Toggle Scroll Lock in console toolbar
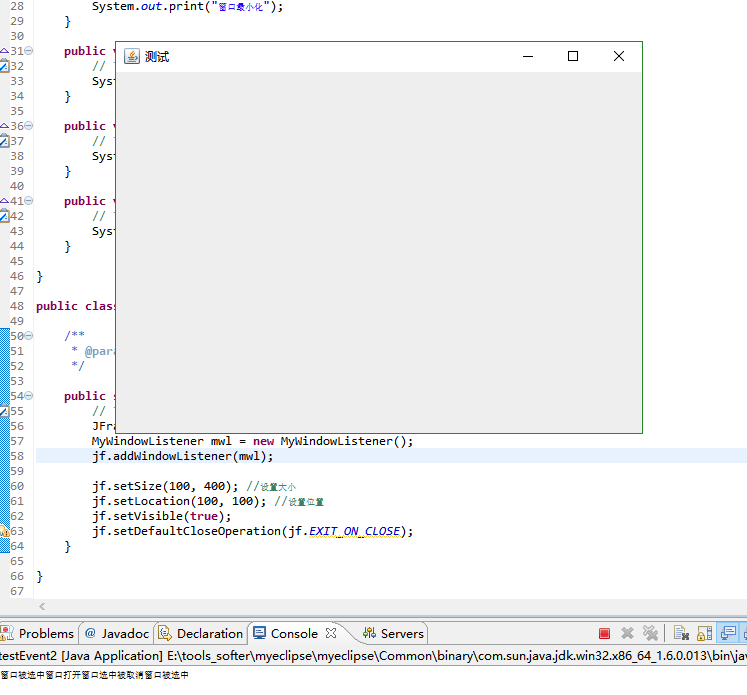Screen dimensions: 747x695 coord(704,633)
